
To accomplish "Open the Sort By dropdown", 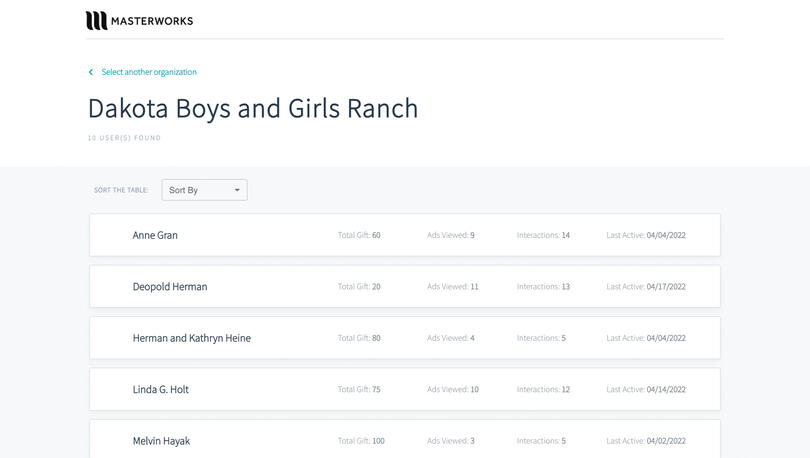I will coord(204,190).
